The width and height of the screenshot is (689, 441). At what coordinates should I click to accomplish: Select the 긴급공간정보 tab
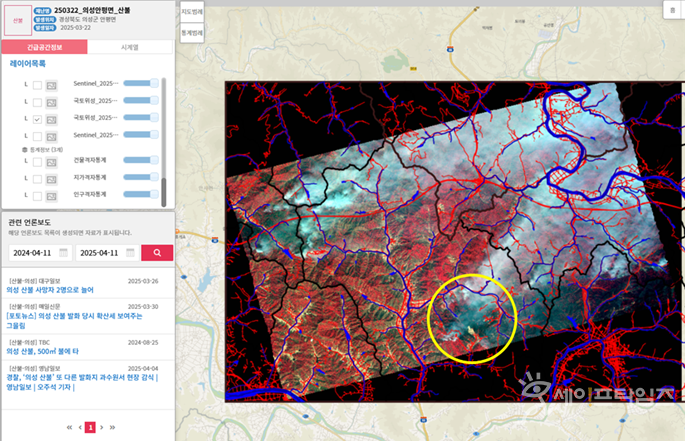pos(43,47)
